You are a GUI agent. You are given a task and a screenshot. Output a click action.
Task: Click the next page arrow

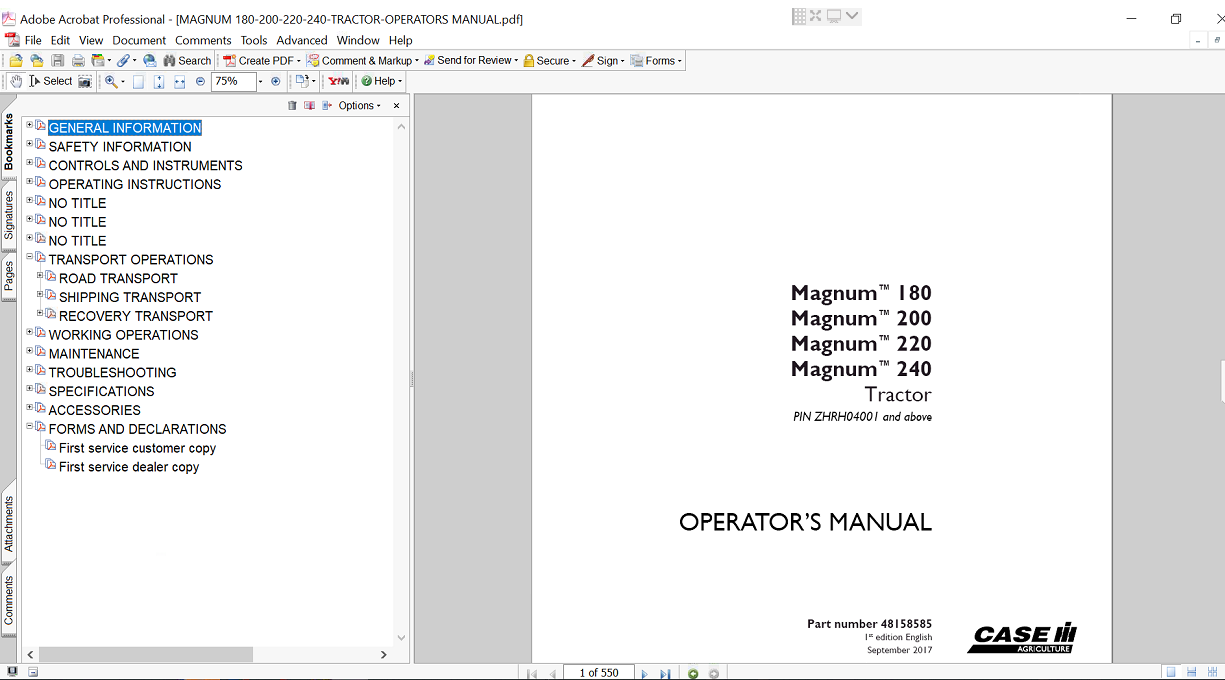(x=644, y=673)
